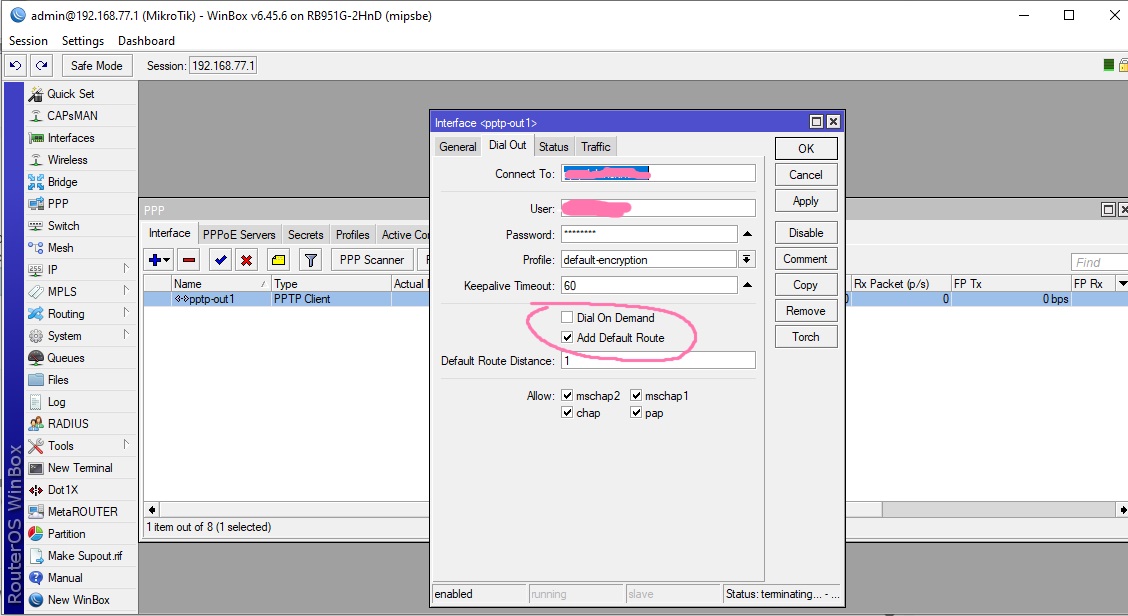Open the Wireless section
Screen dimensions: 1128x616
click(68, 160)
